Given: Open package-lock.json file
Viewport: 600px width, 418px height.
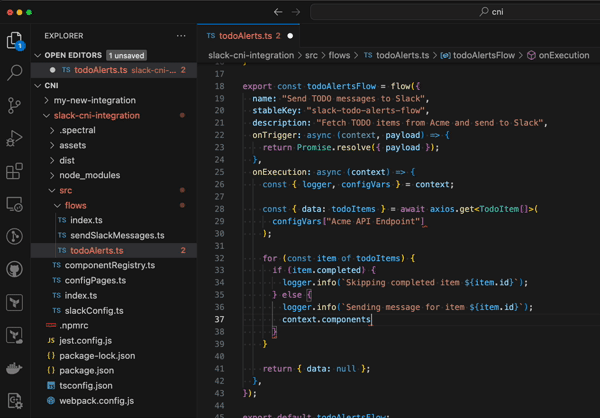Looking at the screenshot, I should pyautogui.click(x=114, y=356).
